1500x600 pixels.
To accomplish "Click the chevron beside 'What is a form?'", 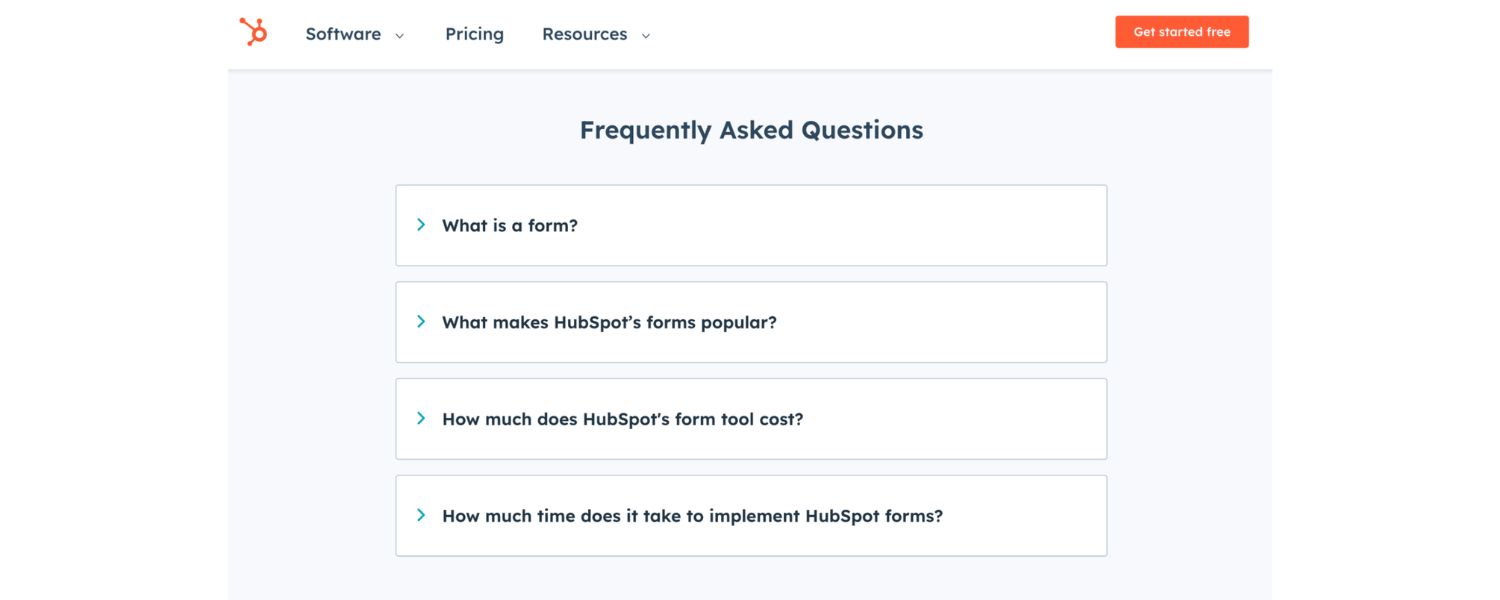I will [x=421, y=224].
